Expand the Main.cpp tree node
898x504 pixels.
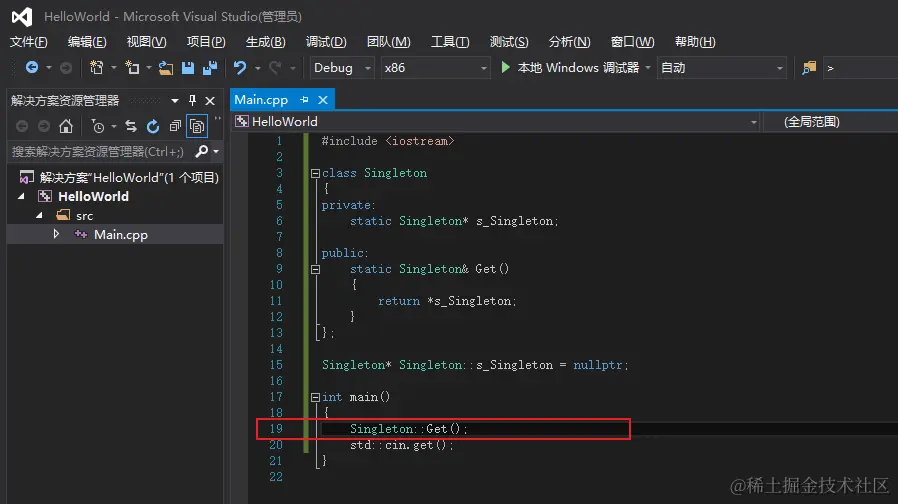pos(56,234)
